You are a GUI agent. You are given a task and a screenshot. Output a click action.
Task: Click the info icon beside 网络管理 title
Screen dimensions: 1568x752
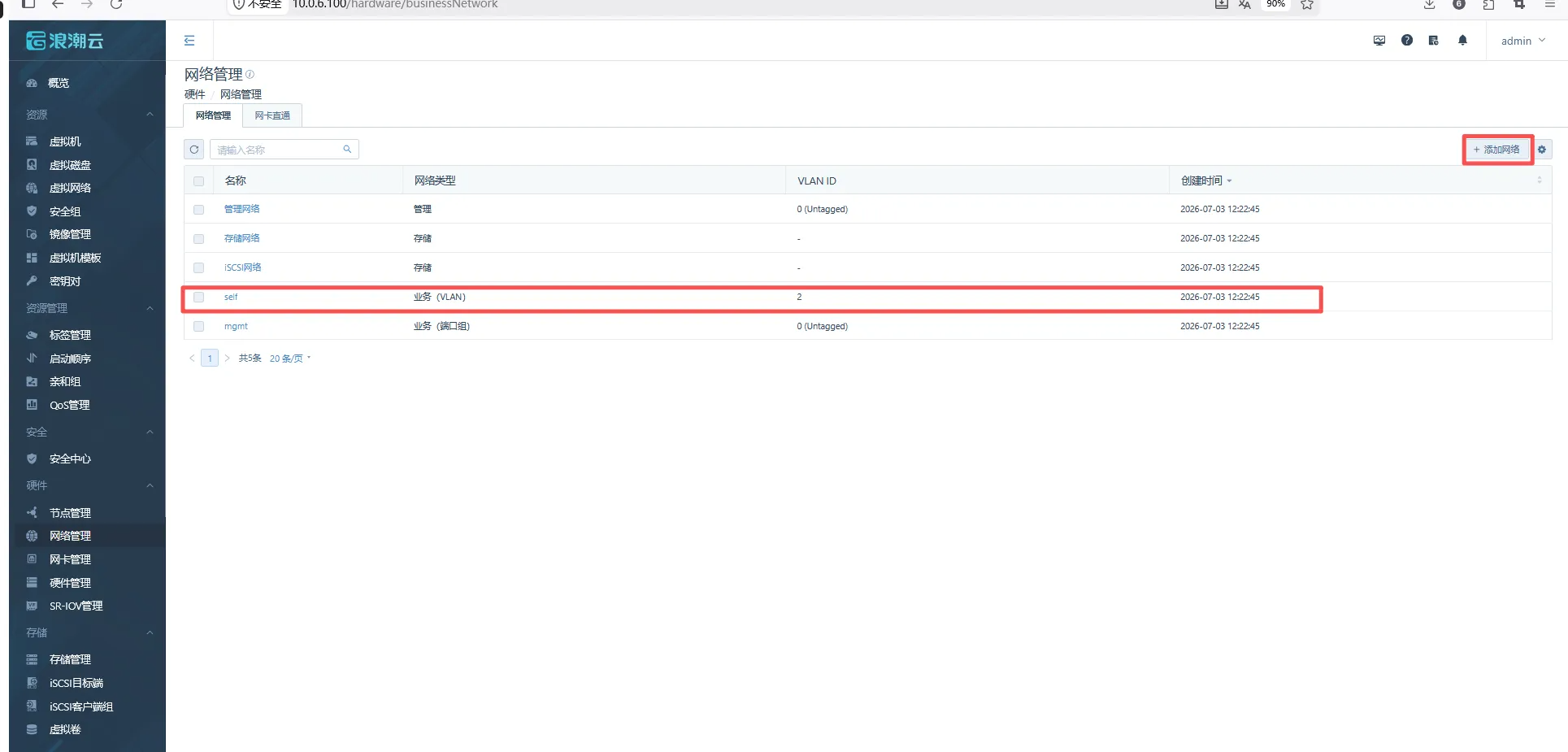(x=250, y=74)
